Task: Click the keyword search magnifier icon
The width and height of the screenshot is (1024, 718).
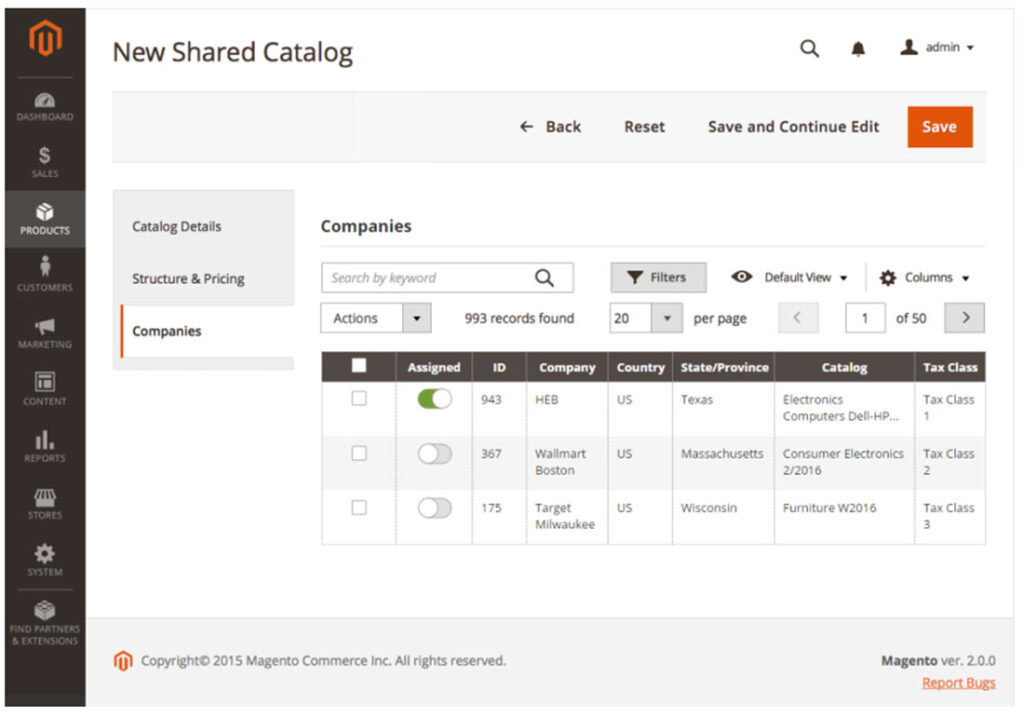Action: [544, 278]
